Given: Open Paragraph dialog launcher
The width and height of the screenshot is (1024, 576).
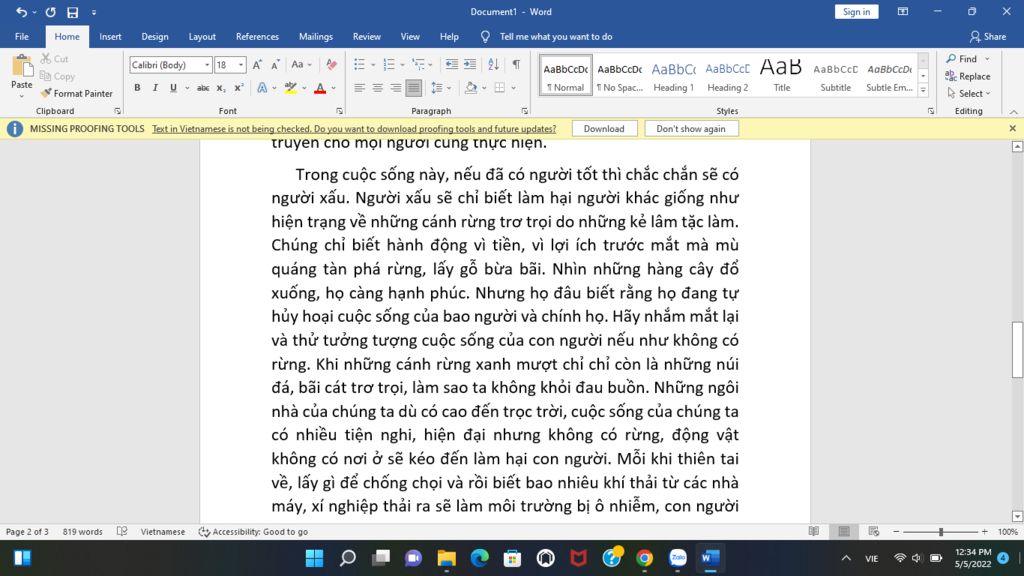Looking at the screenshot, I should coord(524,111).
